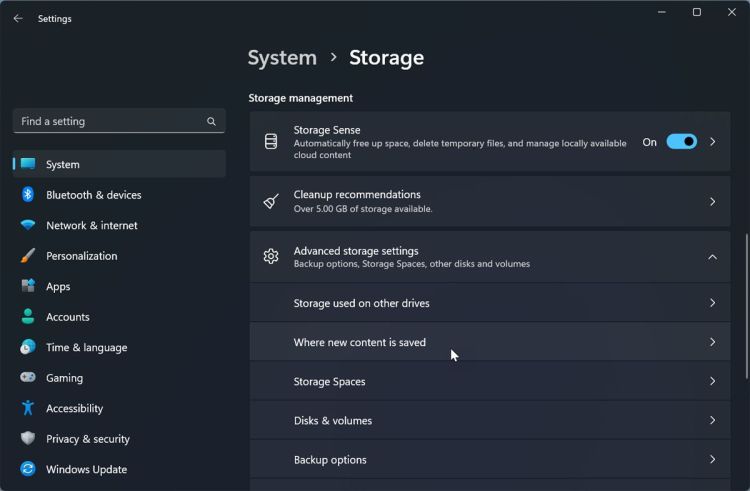Click the System breadcrumb link

click(282, 58)
